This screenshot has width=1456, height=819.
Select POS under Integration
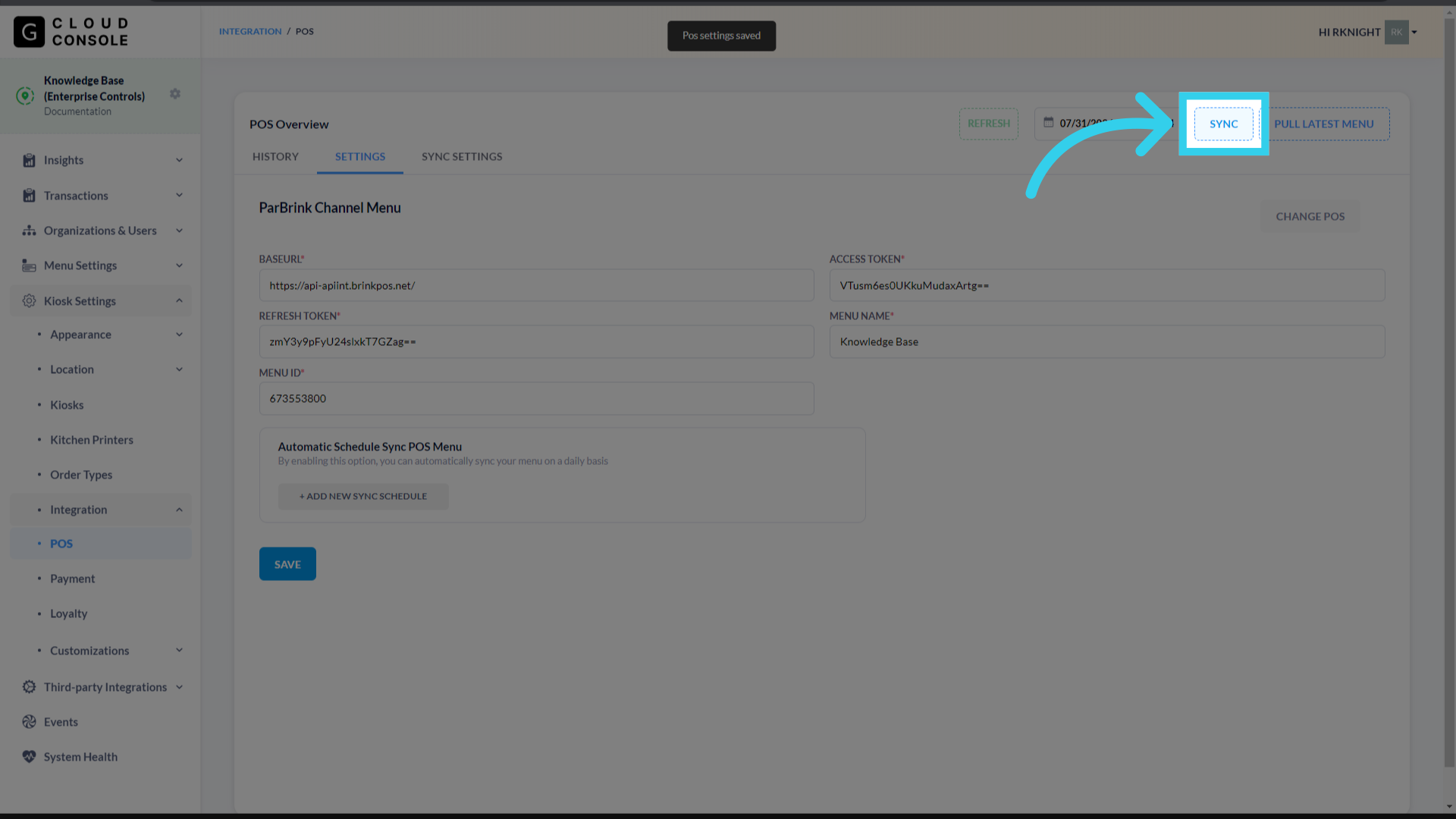point(100,544)
